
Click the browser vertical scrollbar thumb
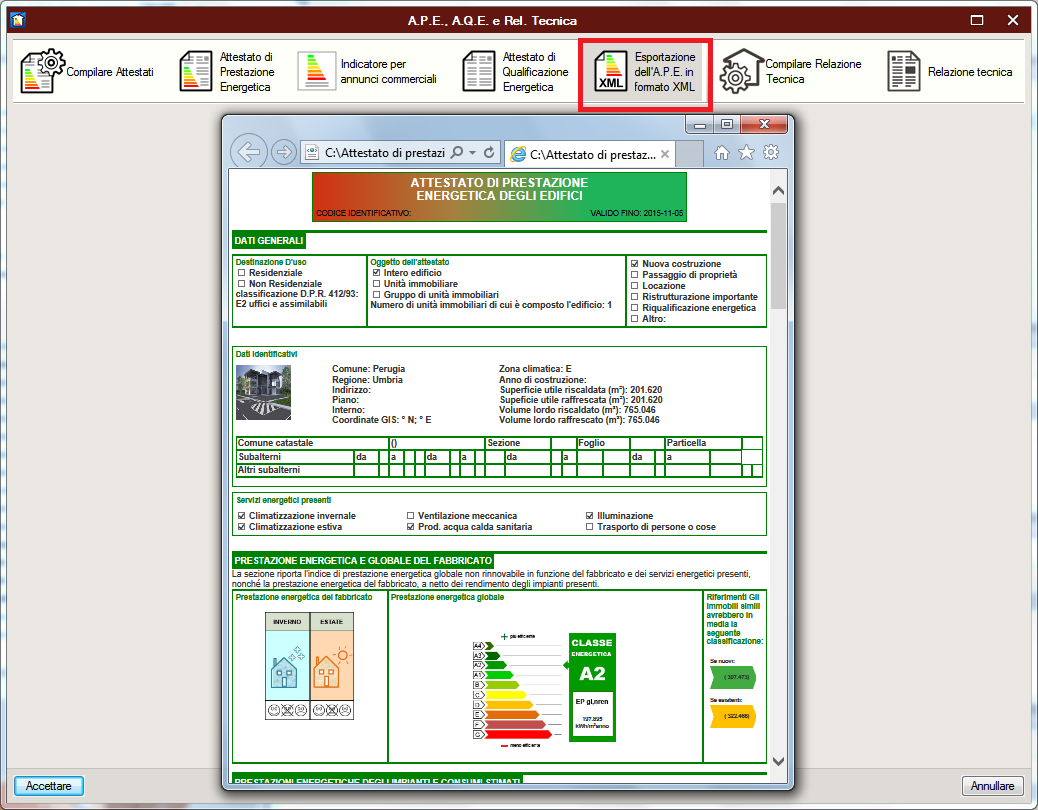coord(778,256)
